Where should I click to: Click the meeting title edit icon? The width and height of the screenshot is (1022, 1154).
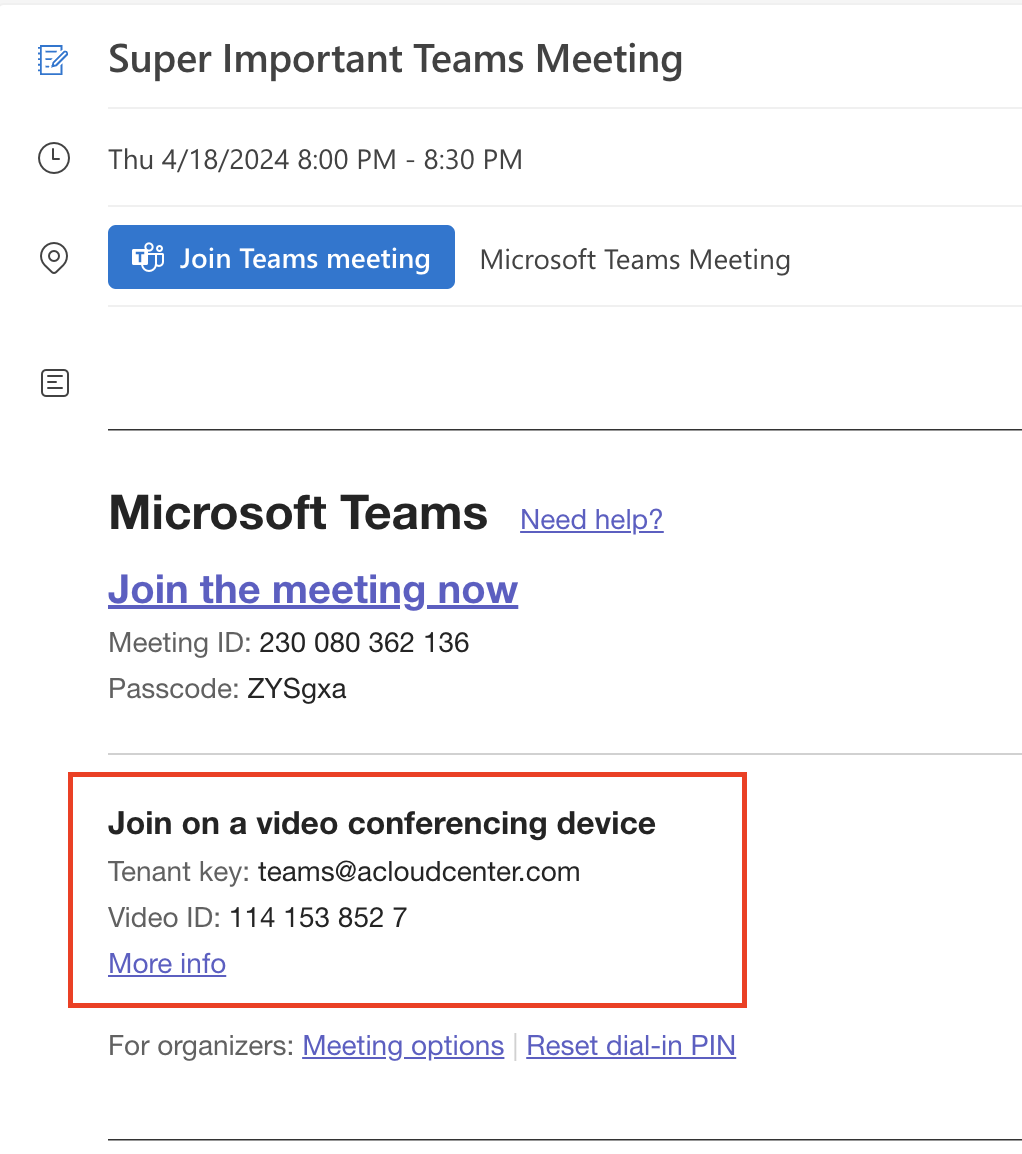click(53, 59)
